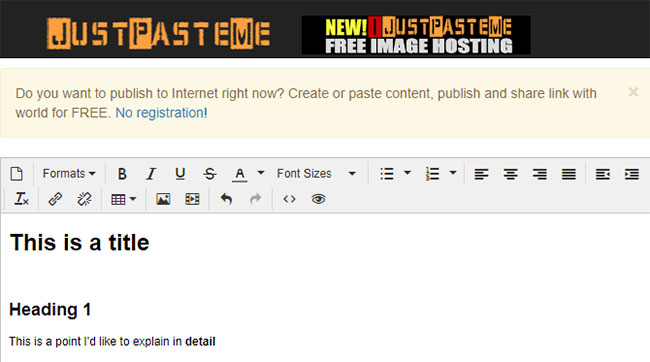This screenshot has width=650, height=362.
Task: Toggle strikethrough formatting
Action: click(x=210, y=174)
